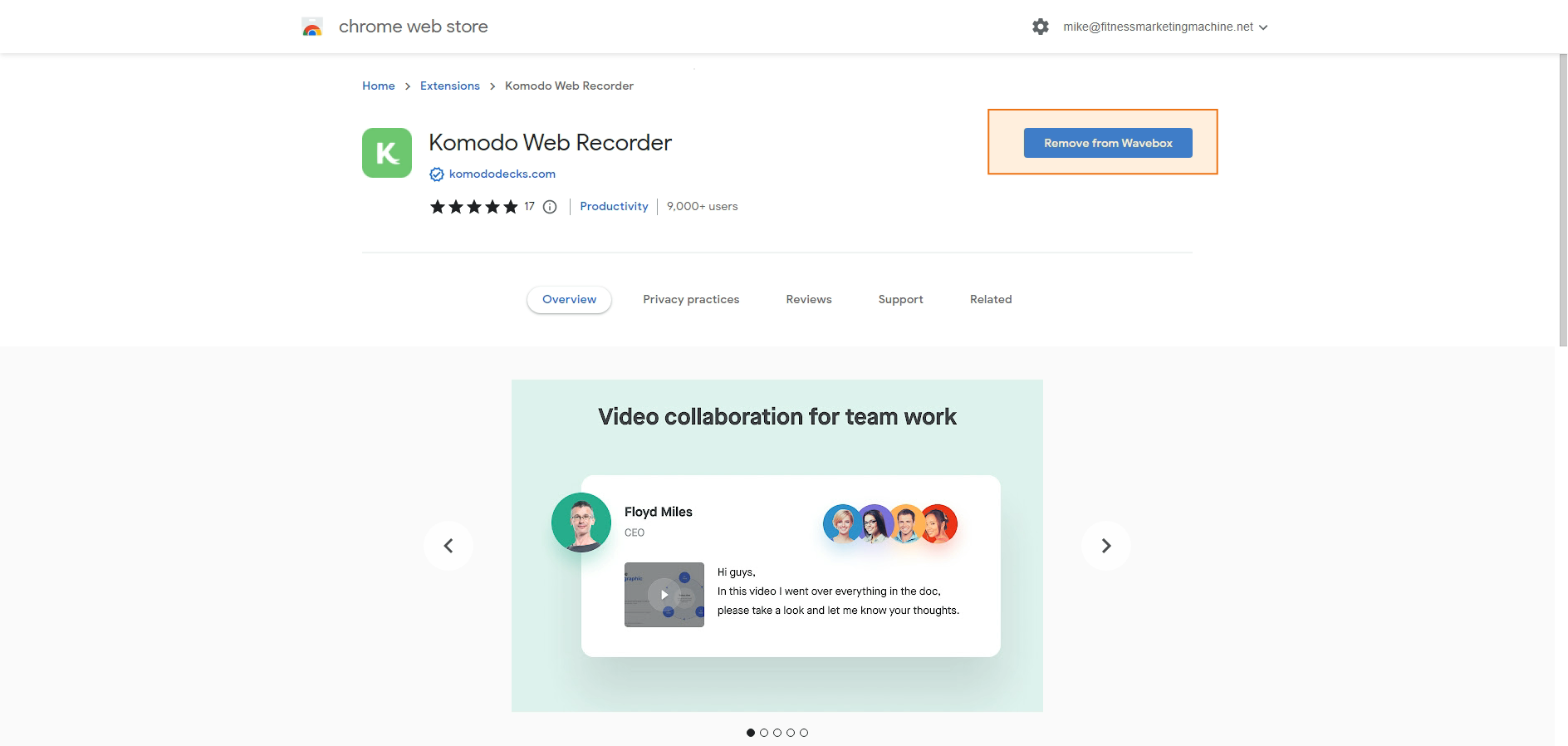Switch to the Reviews tab
The height and width of the screenshot is (746, 1568).
(x=808, y=300)
